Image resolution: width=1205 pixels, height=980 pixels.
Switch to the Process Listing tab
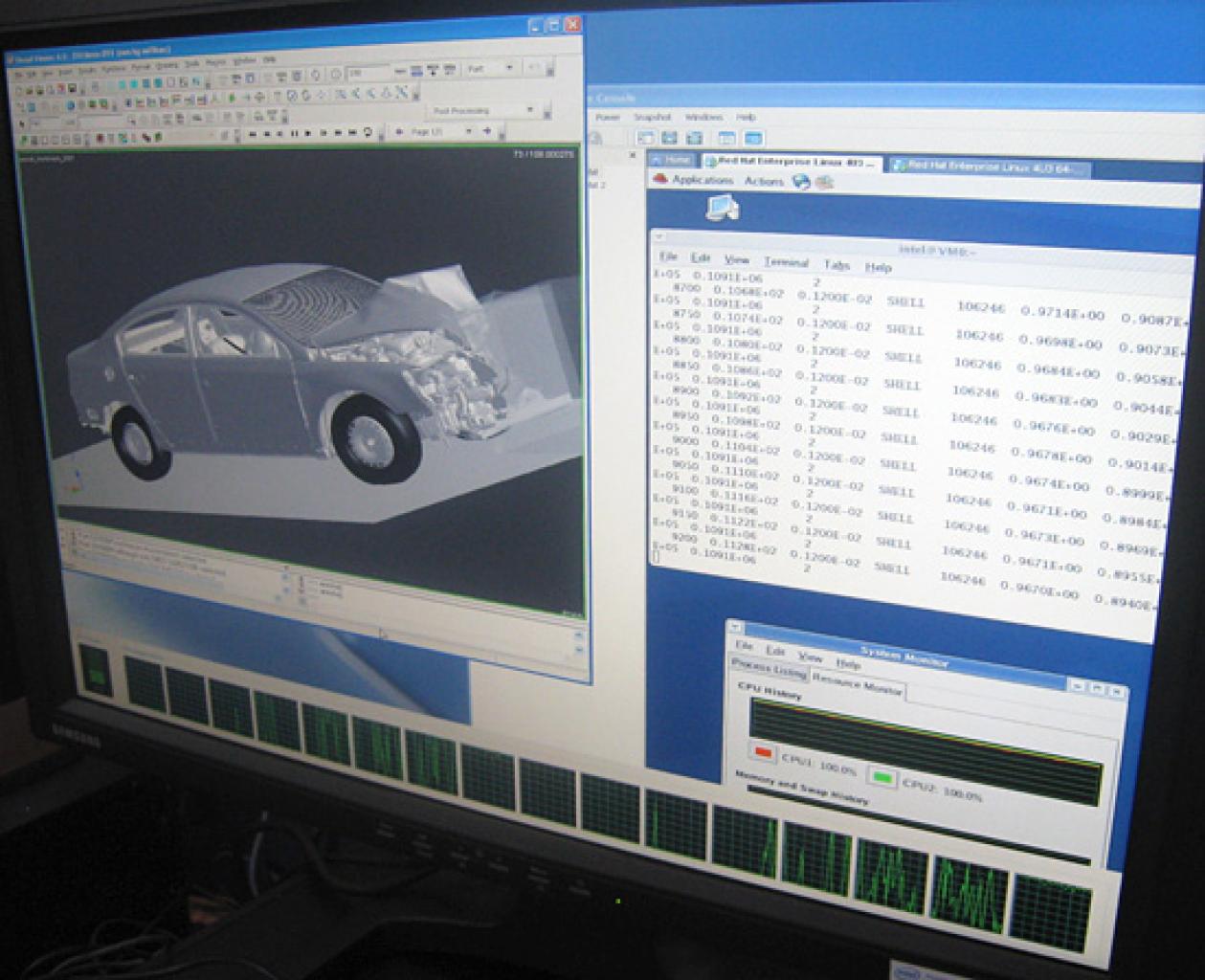coord(769,667)
